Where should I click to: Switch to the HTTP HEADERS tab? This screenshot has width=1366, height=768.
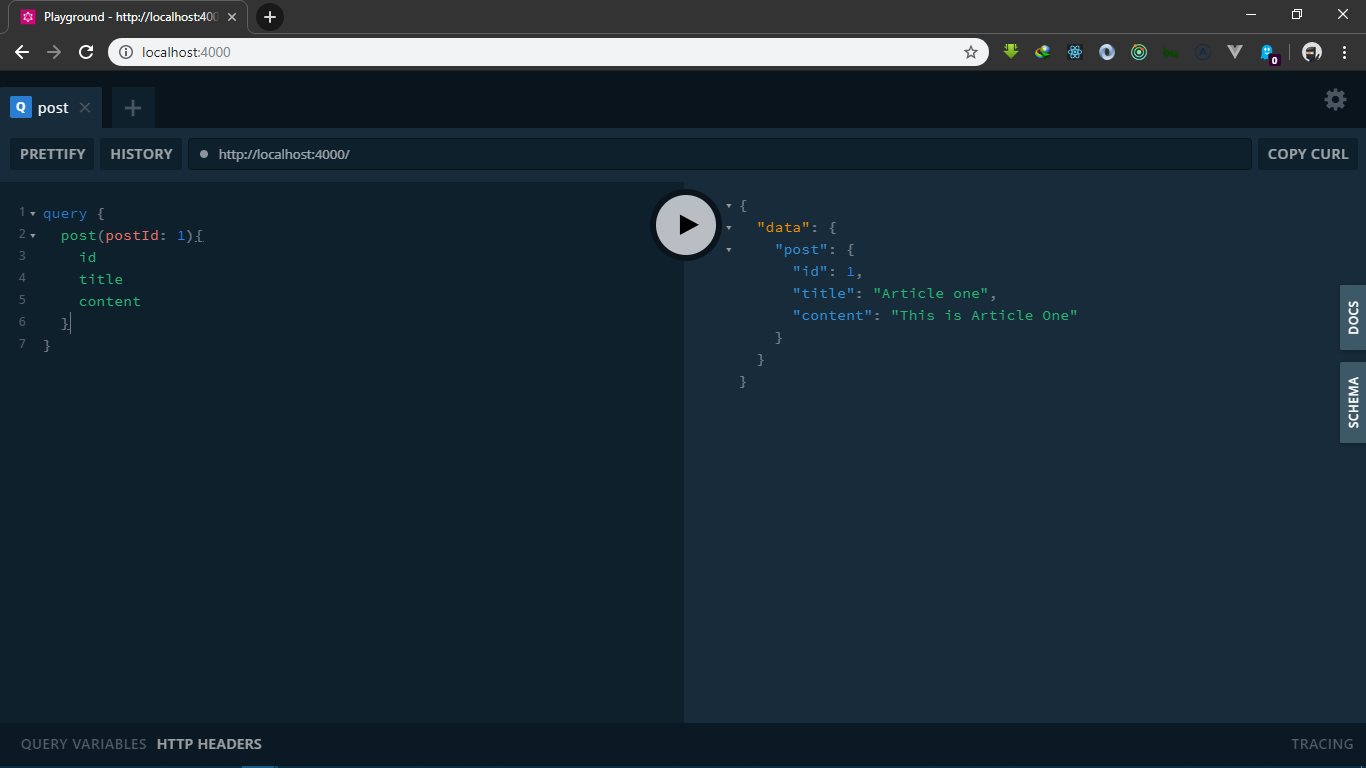point(209,744)
